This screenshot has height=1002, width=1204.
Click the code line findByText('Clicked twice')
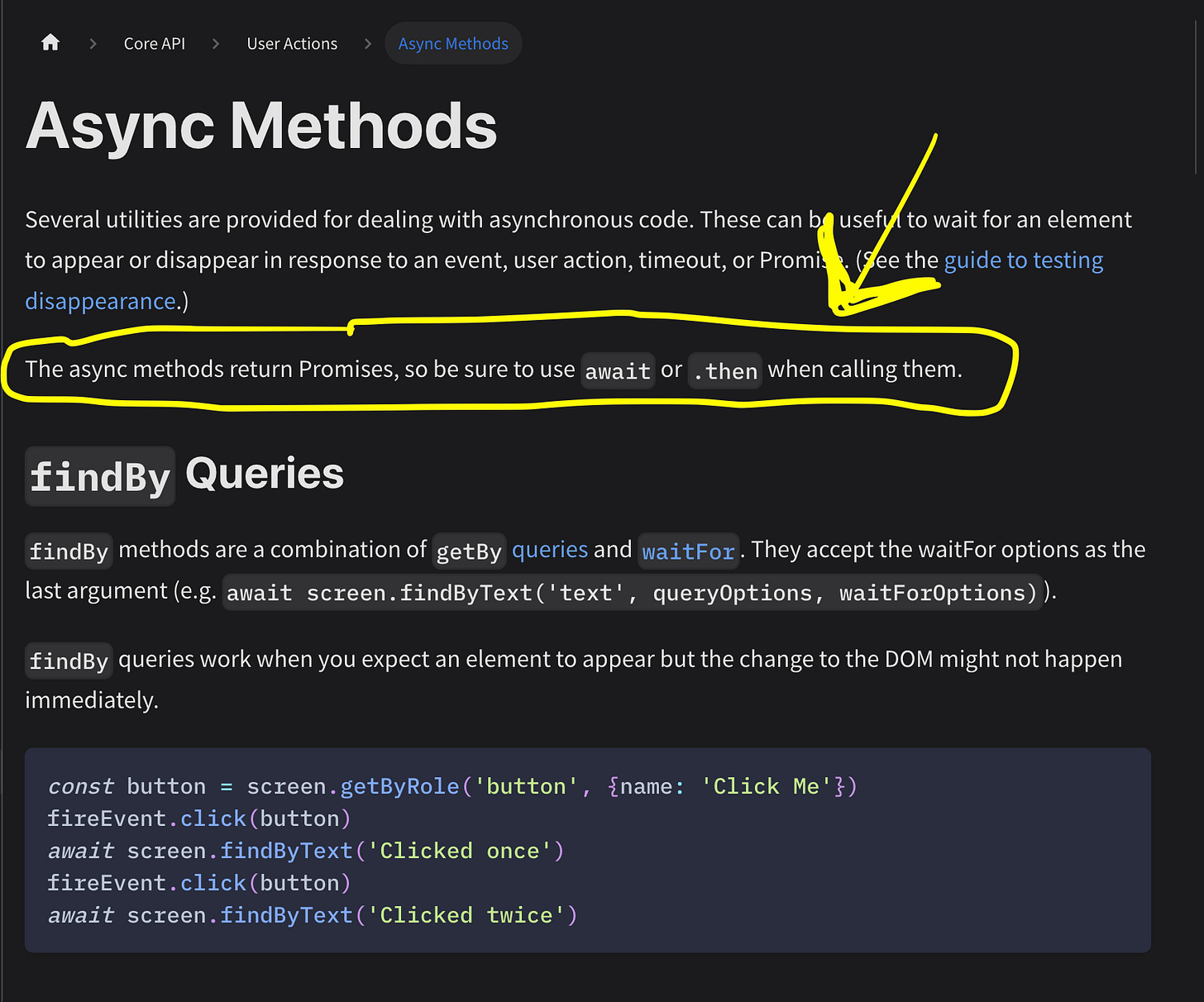click(x=313, y=915)
